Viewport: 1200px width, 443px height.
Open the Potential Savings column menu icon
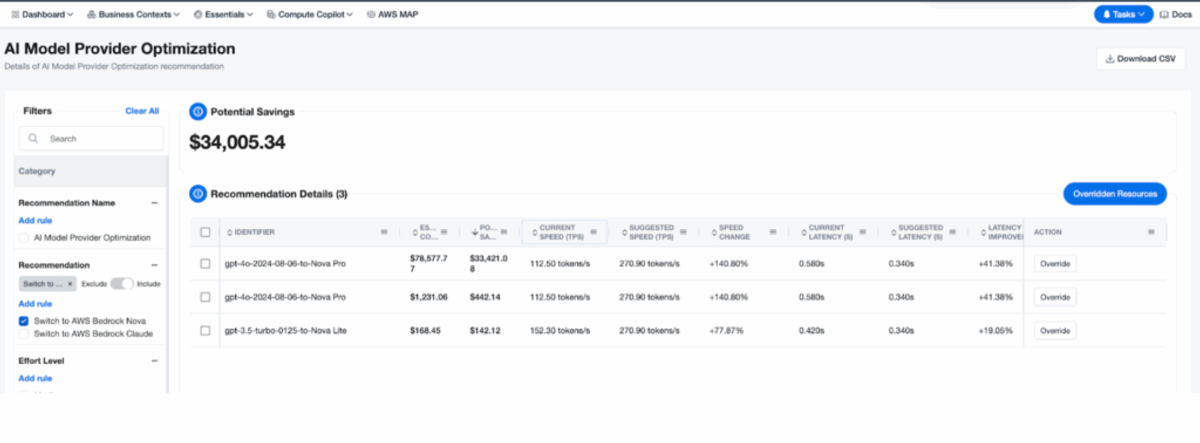coord(503,232)
